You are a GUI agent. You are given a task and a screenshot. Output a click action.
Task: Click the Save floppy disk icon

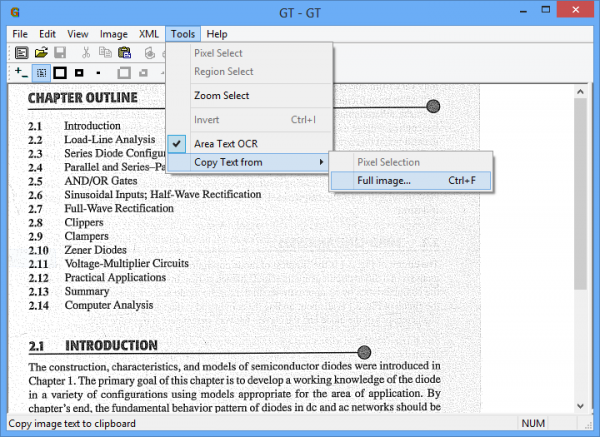tap(60, 52)
